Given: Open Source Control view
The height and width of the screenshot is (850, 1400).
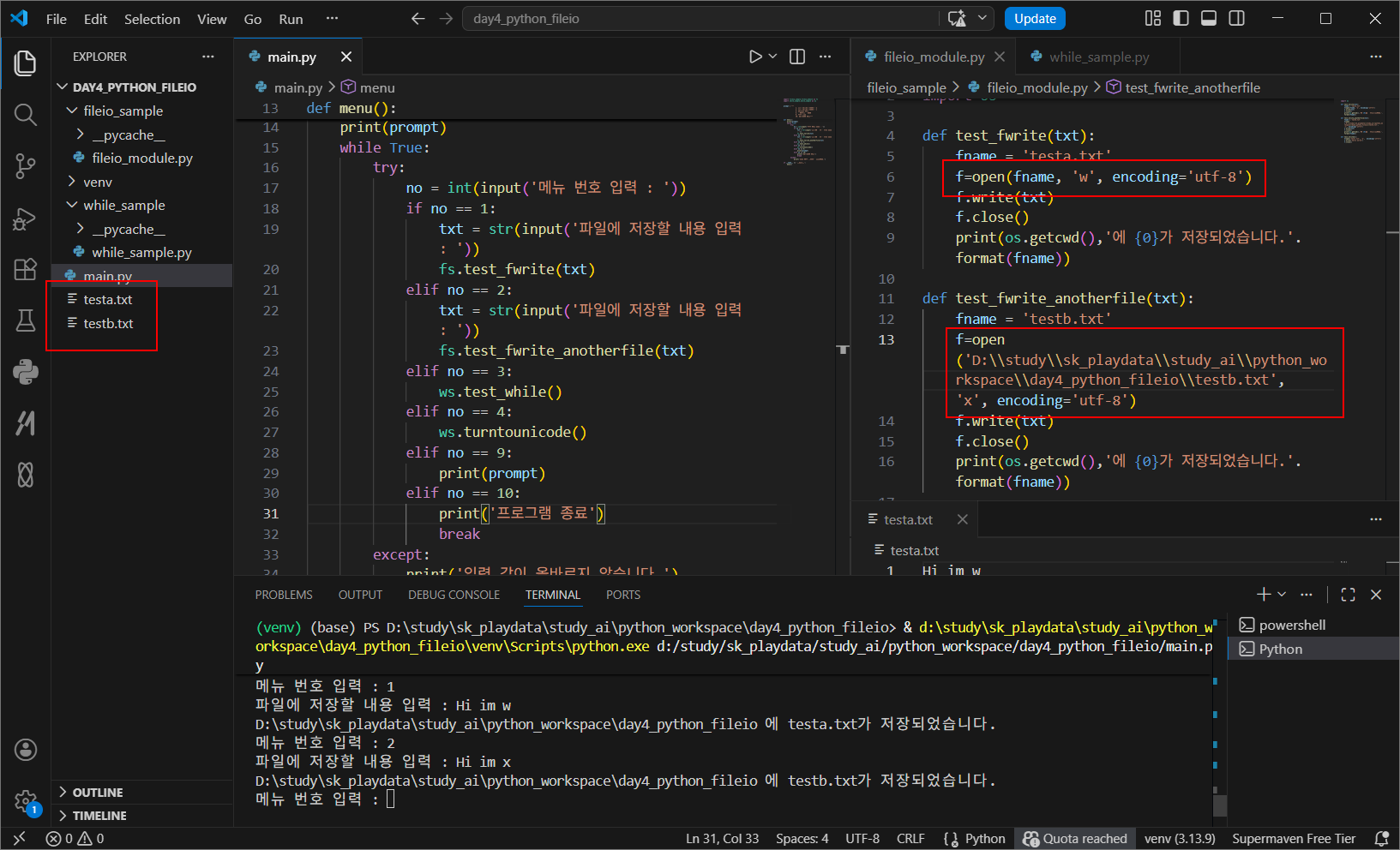Looking at the screenshot, I should coord(26,166).
